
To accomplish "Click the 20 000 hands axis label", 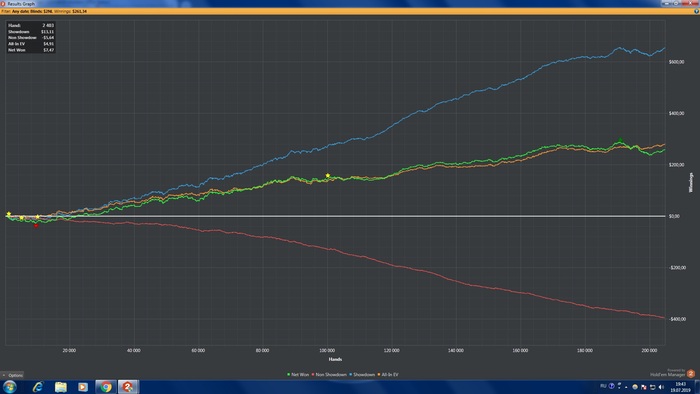I will pos(69,351).
